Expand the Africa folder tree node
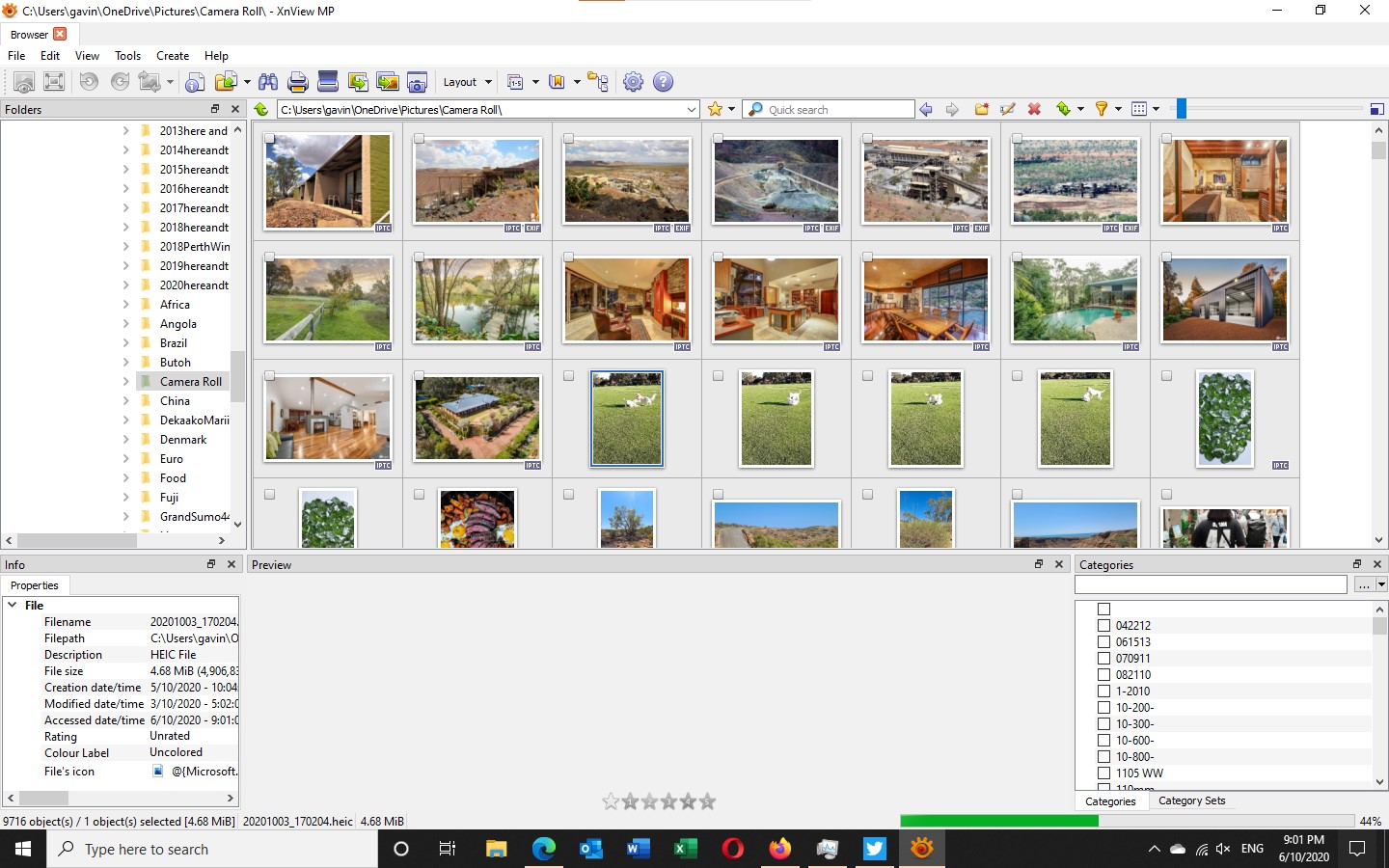 (x=125, y=304)
